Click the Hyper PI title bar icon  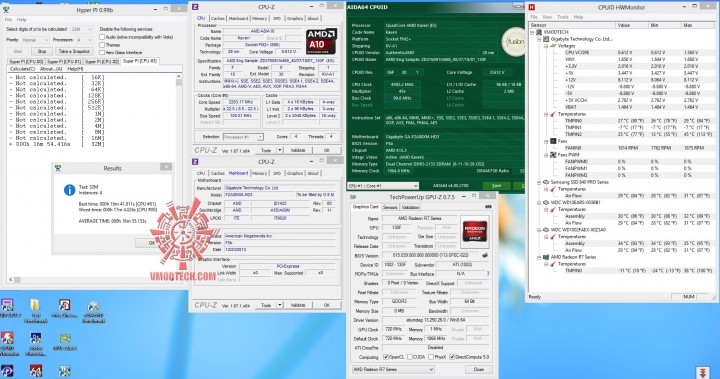[6, 9]
